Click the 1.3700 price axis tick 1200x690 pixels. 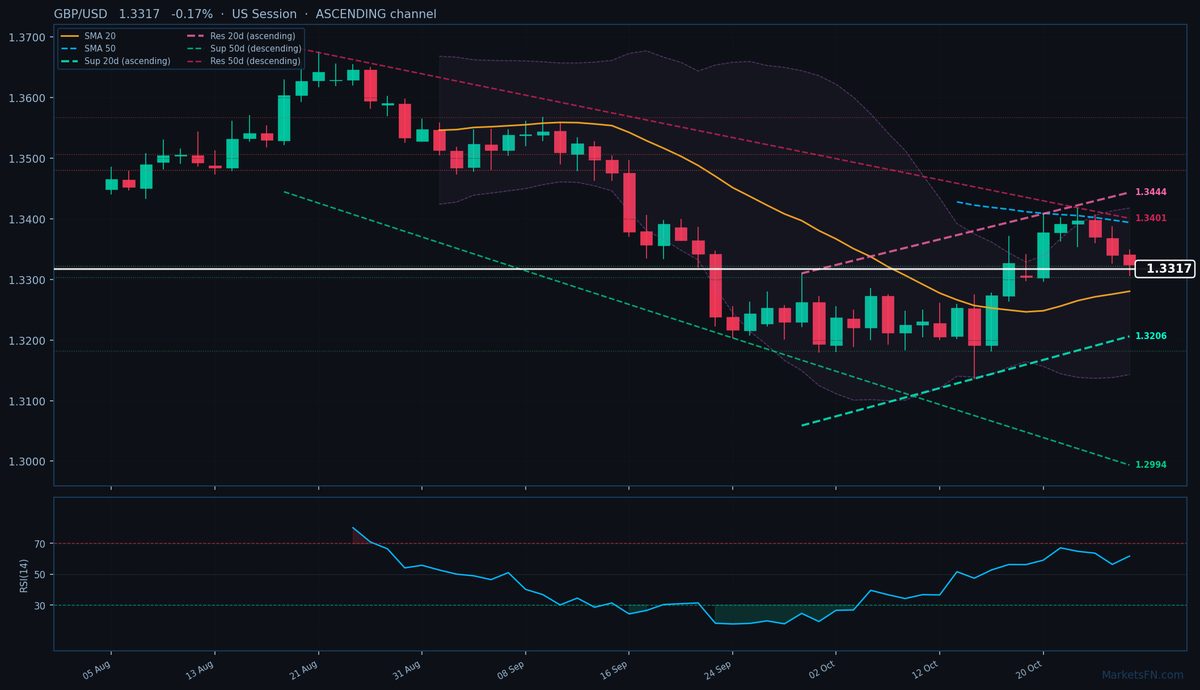click(26, 37)
